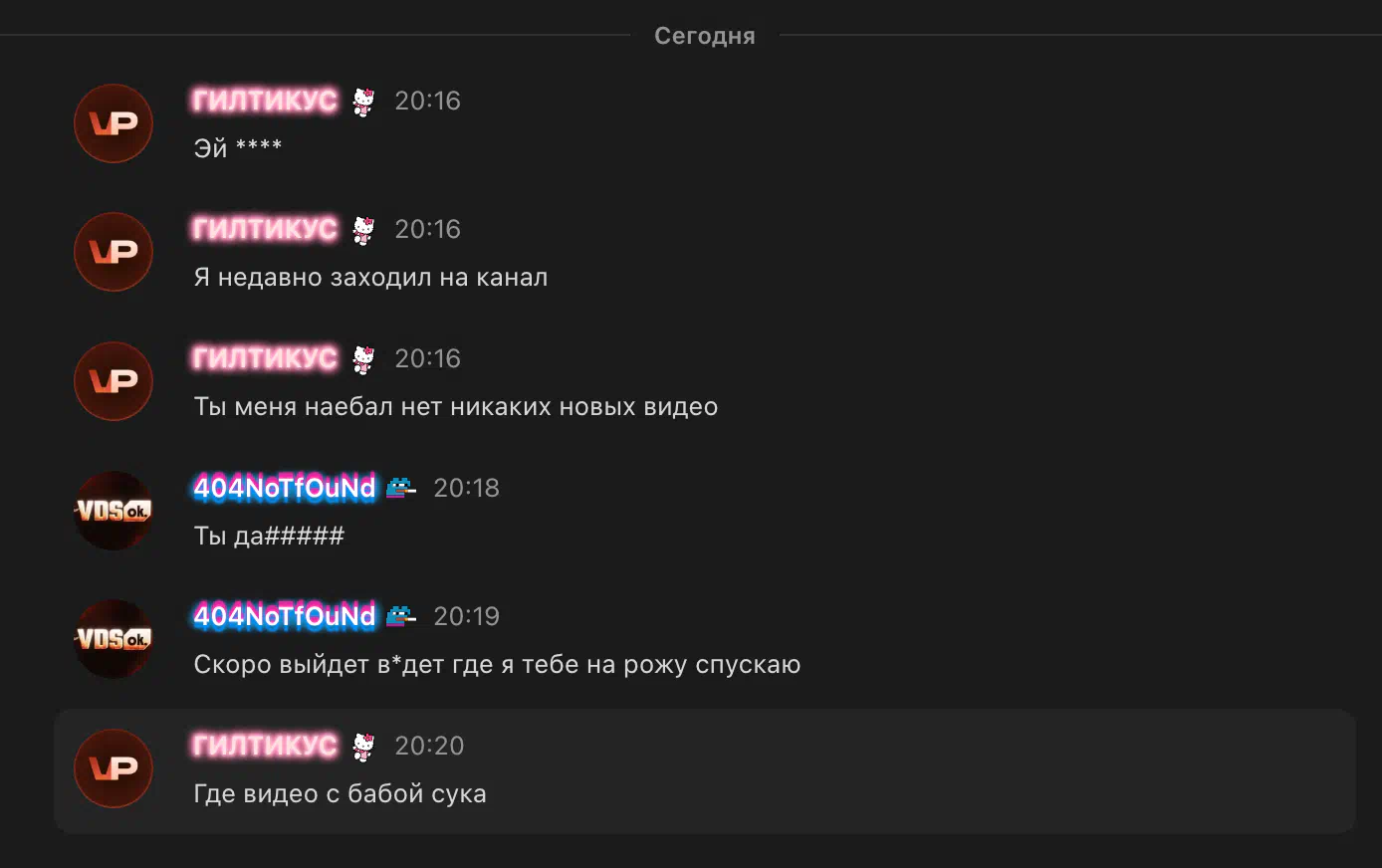Click message text 'Скоро выйдет'
Screen dimensions: 1382x868
[x=282, y=665]
